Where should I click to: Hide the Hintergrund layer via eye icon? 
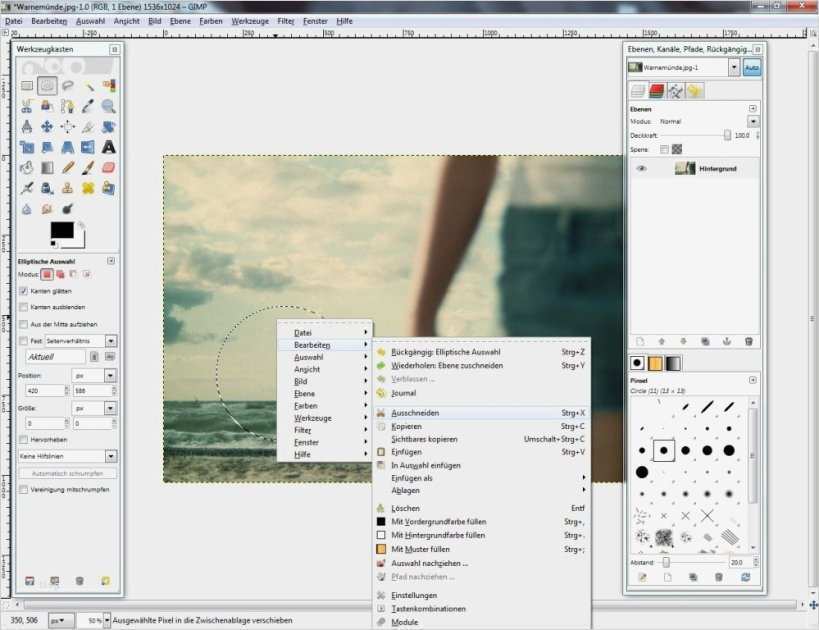pos(641,169)
